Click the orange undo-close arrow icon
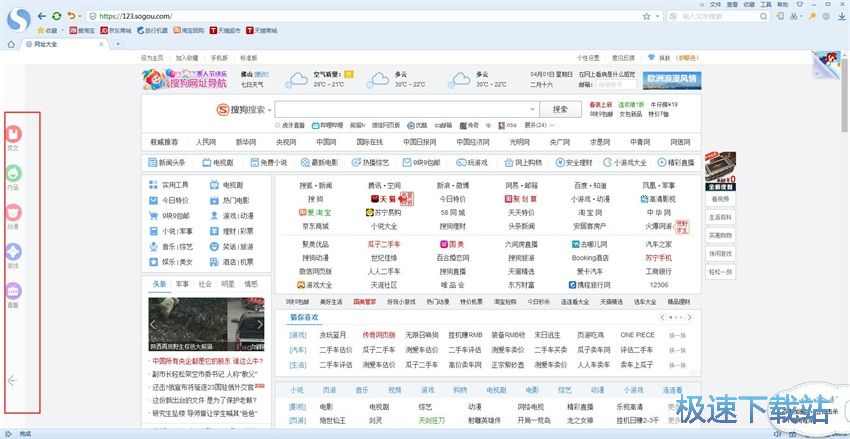Viewport: 850px width, 439px height. (x=71, y=16)
